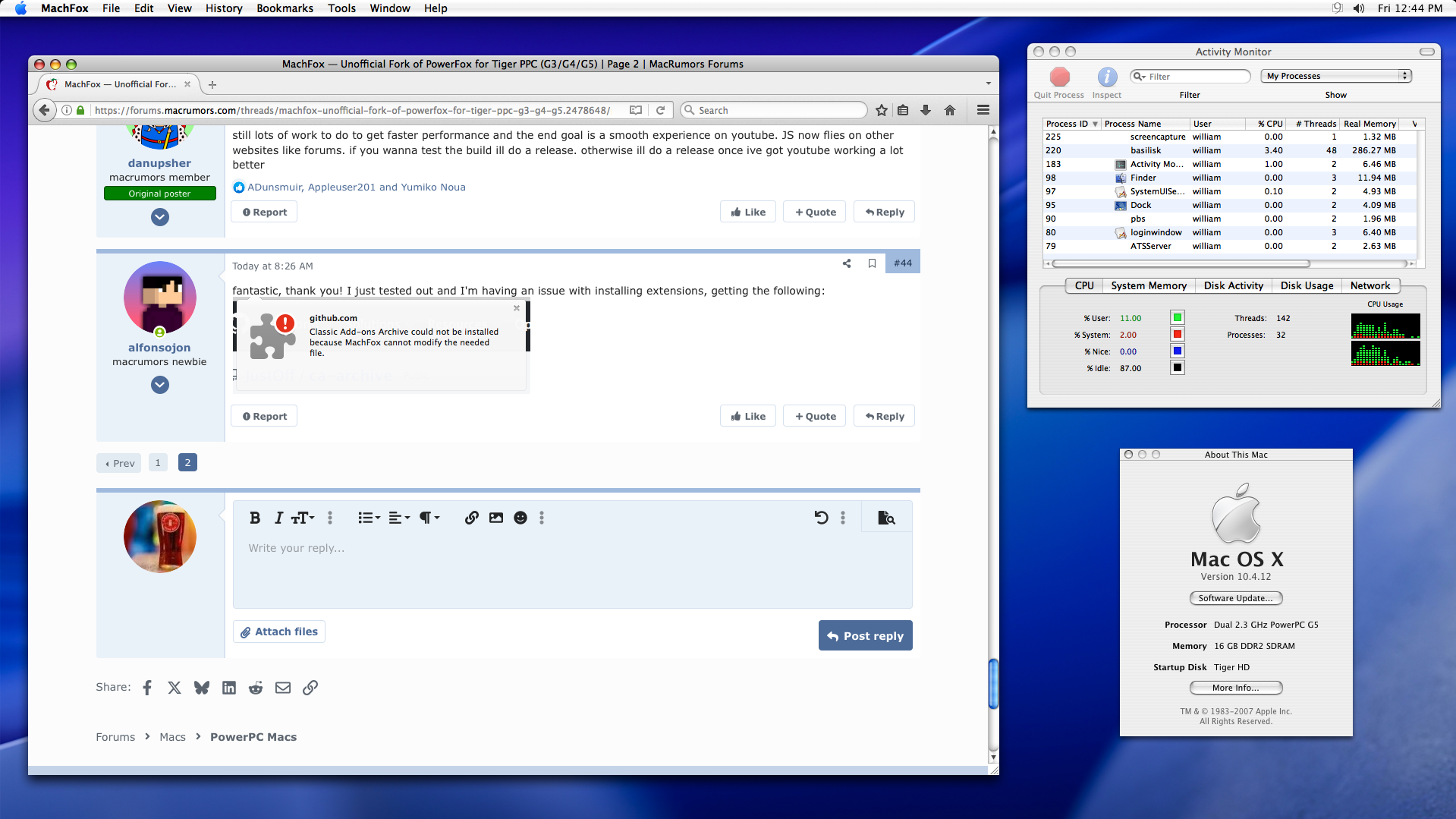Open the text alignment dropdown in editor
The width and height of the screenshot is (1456, 819).
pyautogui.click(x=399, y=518)
